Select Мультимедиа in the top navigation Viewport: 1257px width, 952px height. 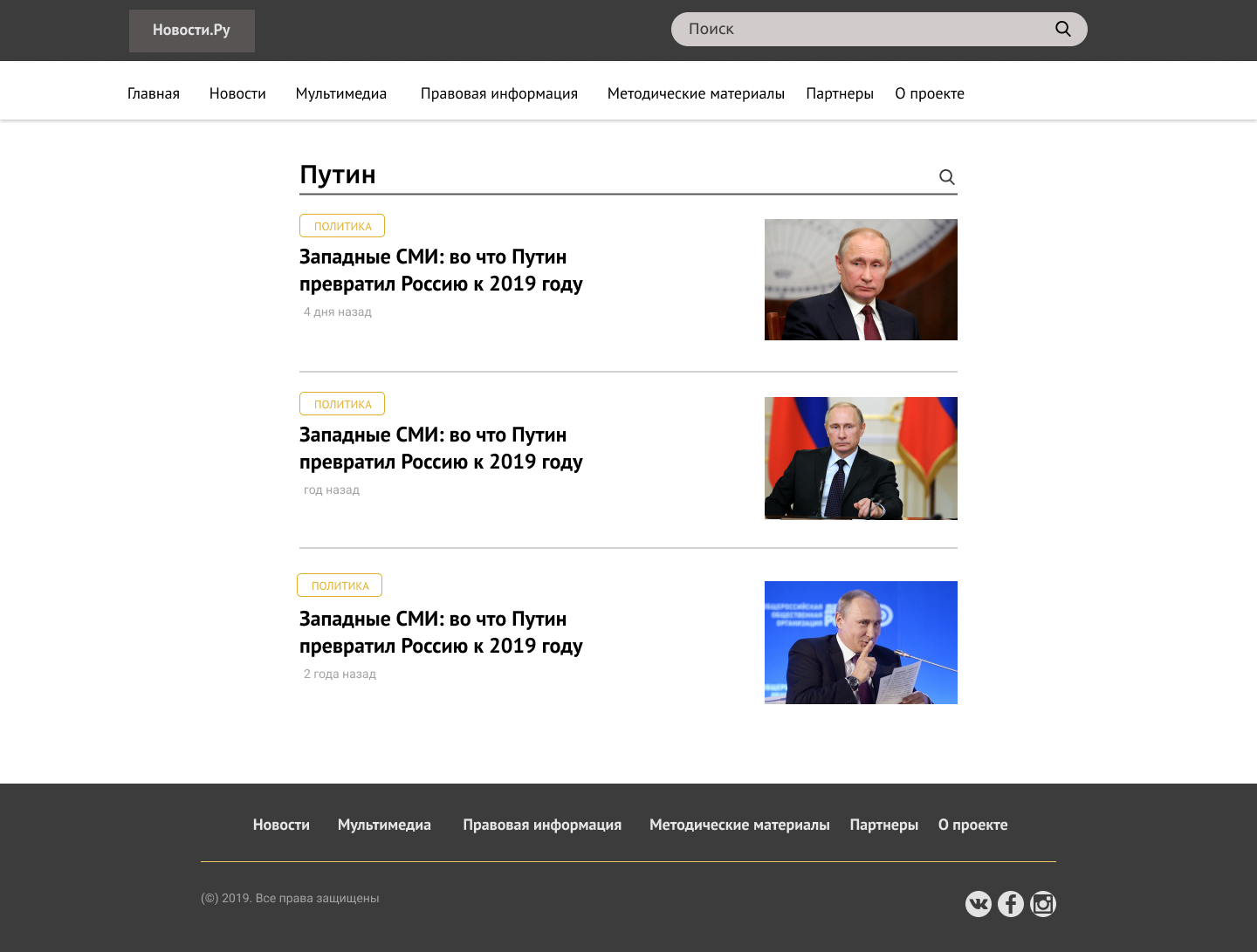(341, 93)
